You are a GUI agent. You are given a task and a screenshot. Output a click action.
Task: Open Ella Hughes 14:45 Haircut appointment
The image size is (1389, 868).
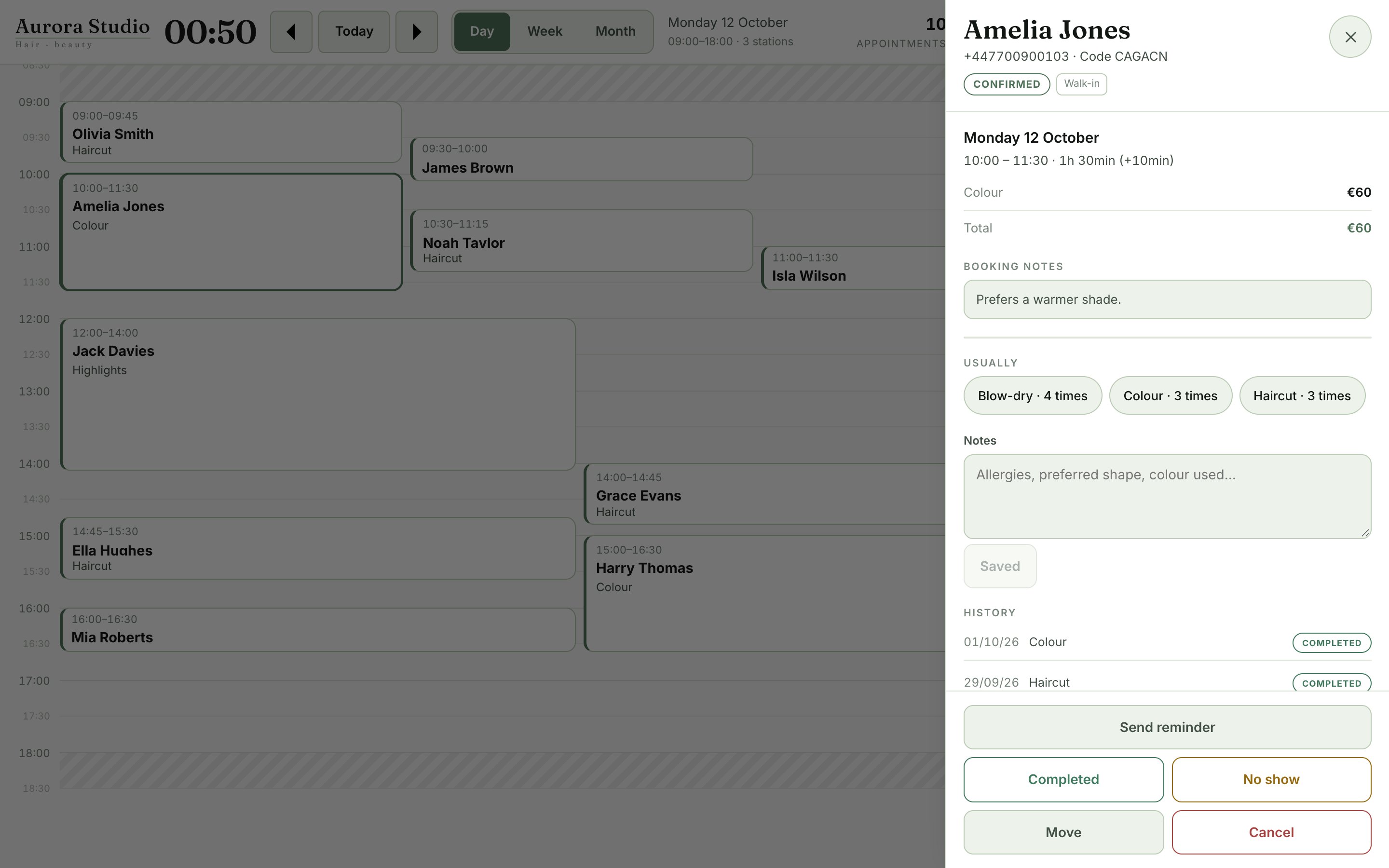coord(317,548)
